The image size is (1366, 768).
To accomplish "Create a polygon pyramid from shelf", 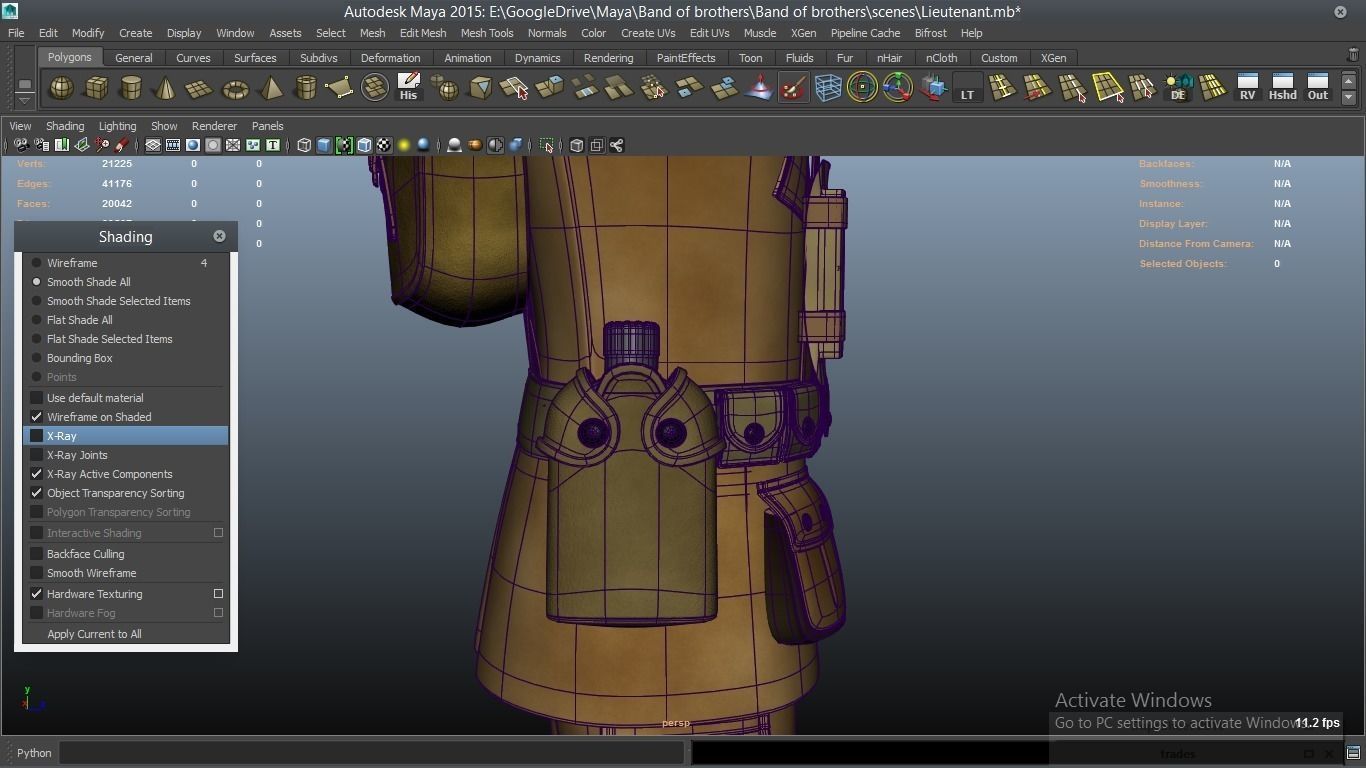I will point(270,88).
